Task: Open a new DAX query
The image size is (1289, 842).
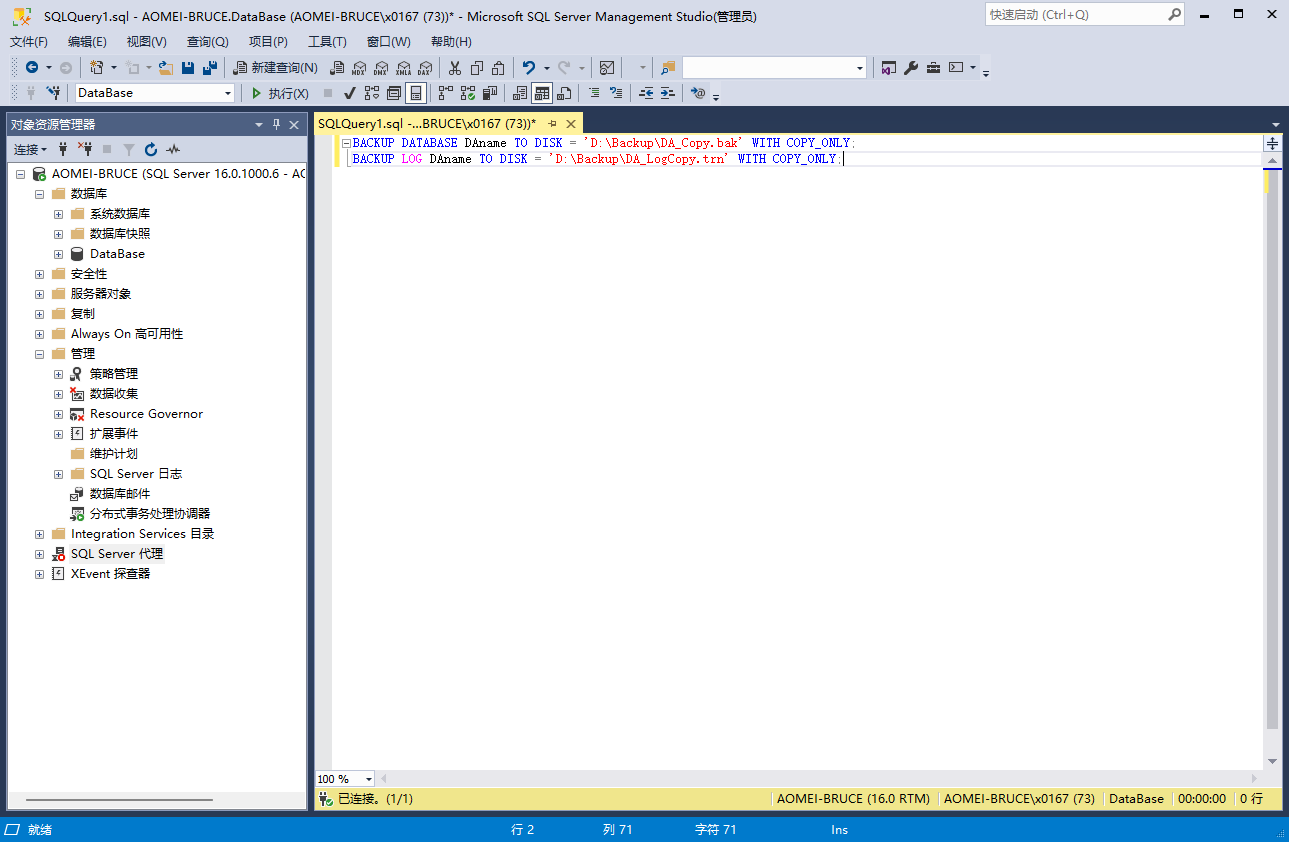Action: (426, 67)
